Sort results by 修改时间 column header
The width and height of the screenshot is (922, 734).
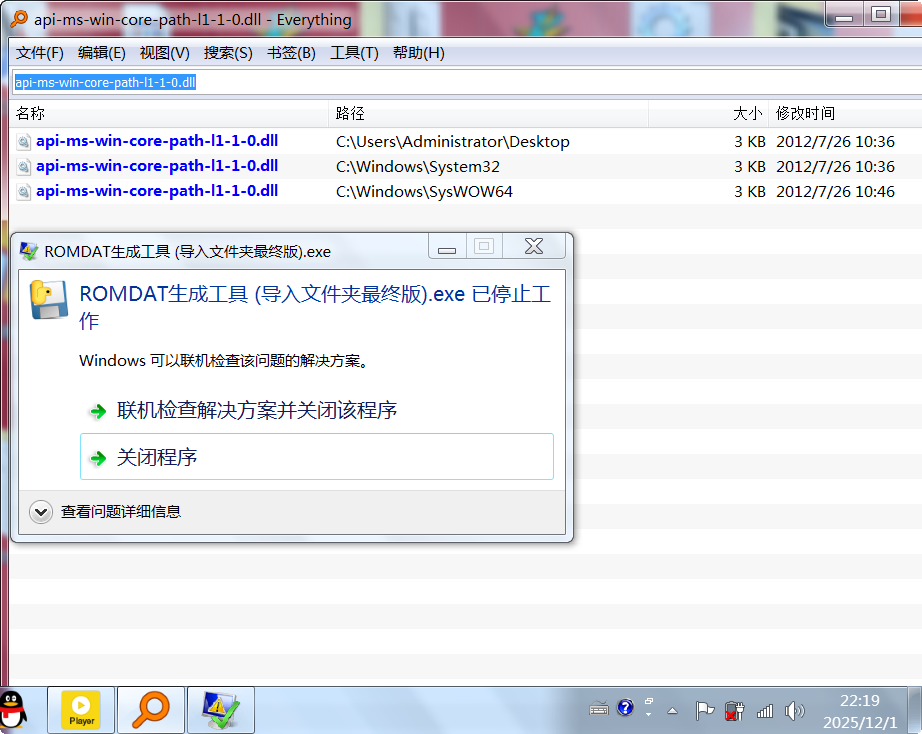[x=805, y=114]
